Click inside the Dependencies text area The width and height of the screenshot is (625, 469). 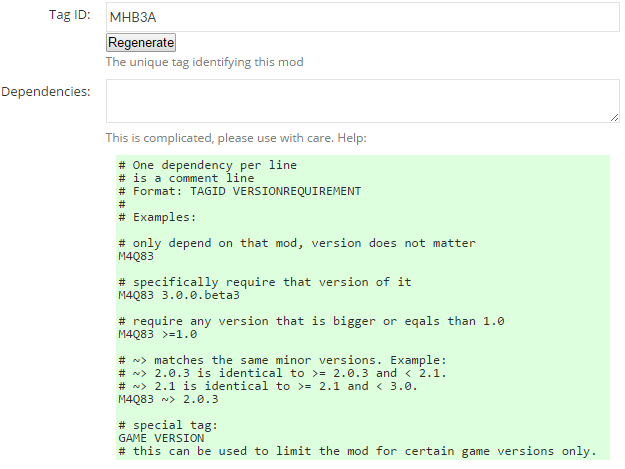(x=362, y=101)
